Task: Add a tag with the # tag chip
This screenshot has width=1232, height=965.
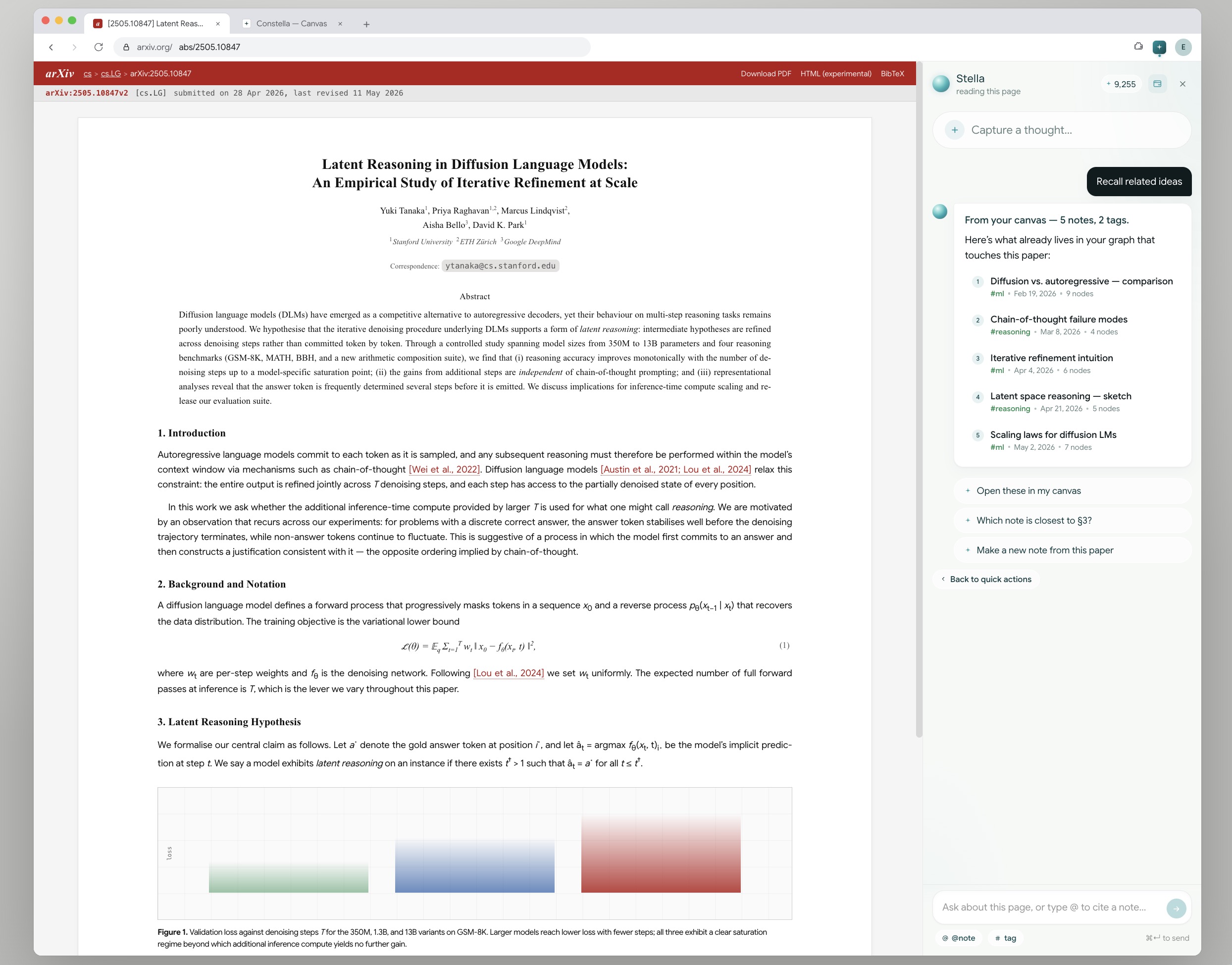Action: coord(1006,938)
